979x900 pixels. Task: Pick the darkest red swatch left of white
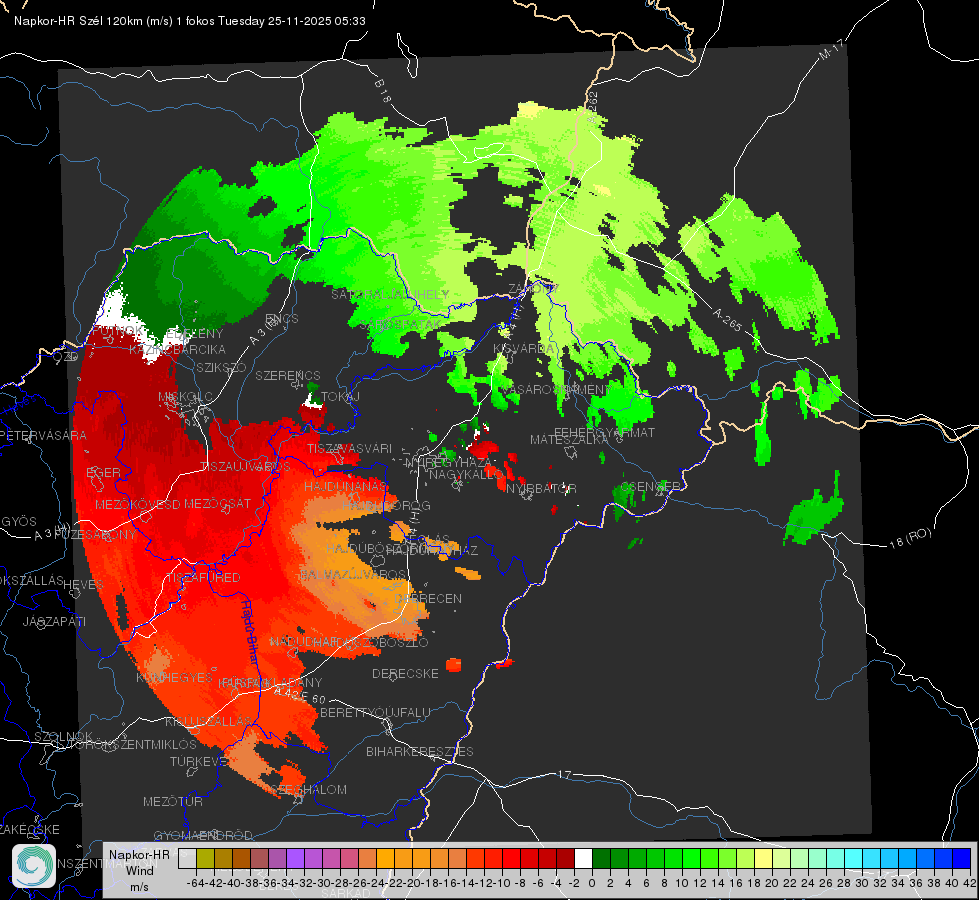pos(565,858)
